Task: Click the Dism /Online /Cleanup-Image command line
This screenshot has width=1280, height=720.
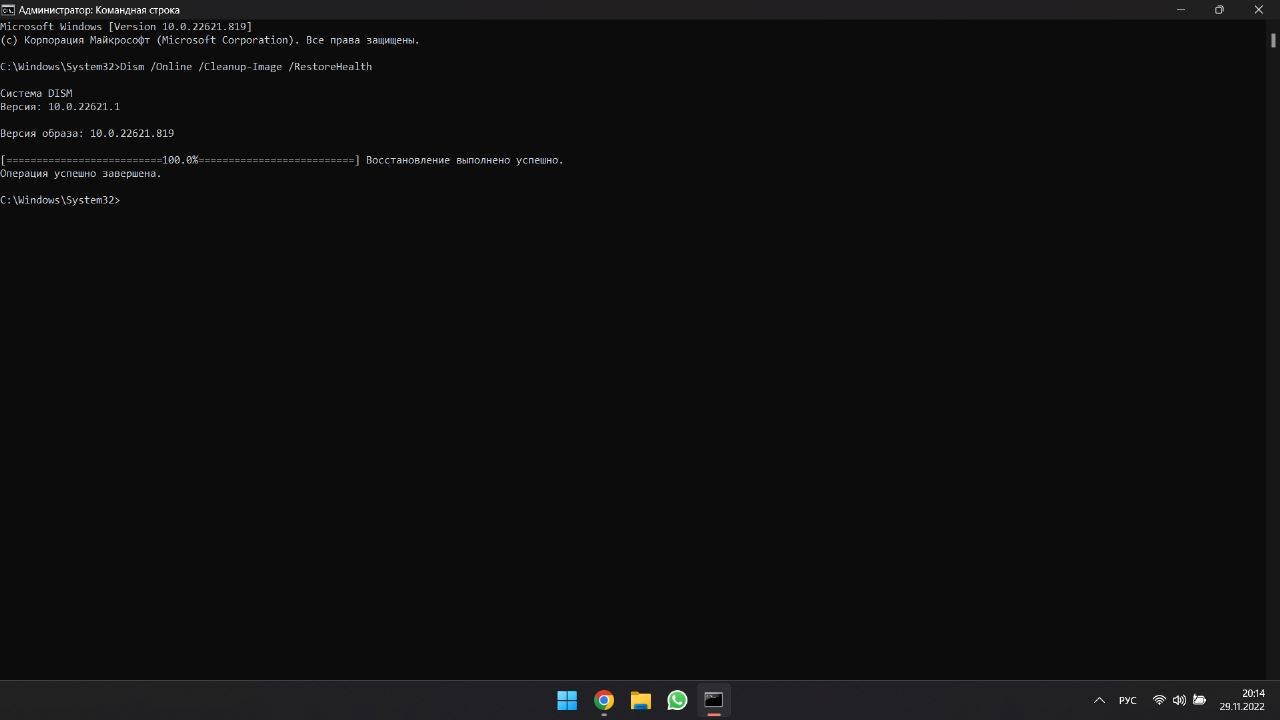Action: point(186,67)
